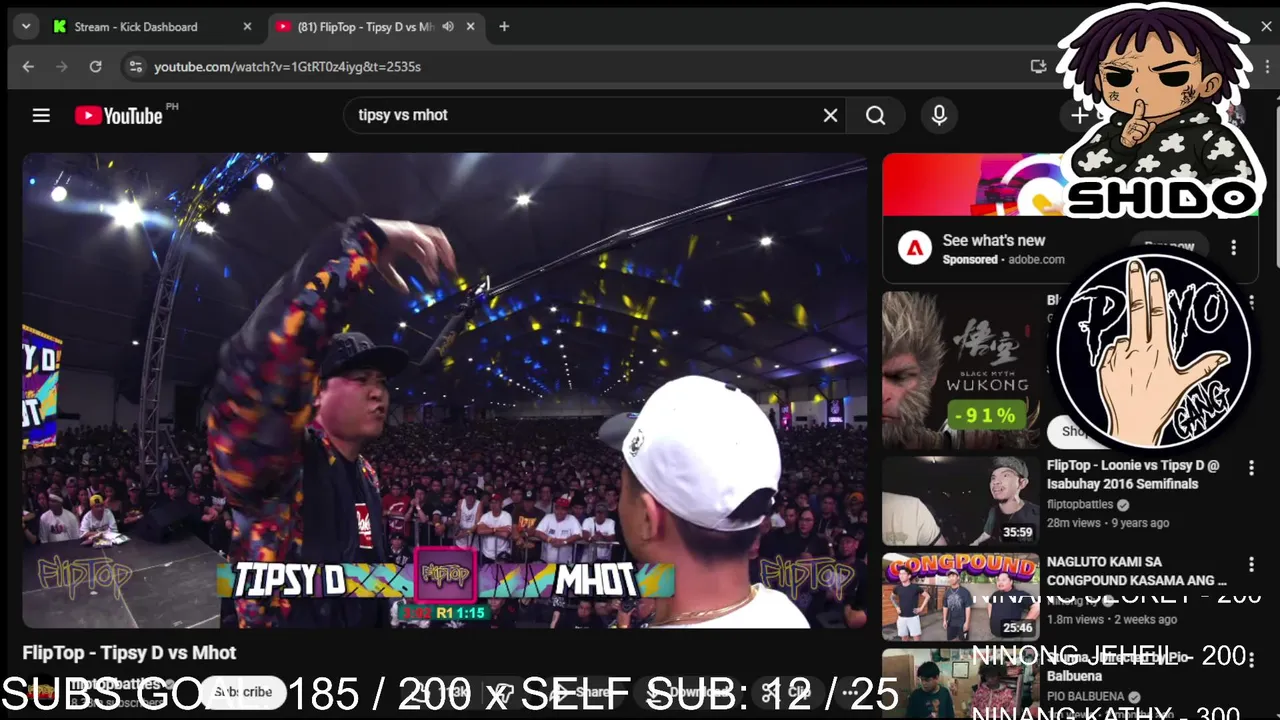The height and width of the screenshot is (720, 1280).
Task: Open more options for Loonie vs Tipsy D
Action: 1251,468
